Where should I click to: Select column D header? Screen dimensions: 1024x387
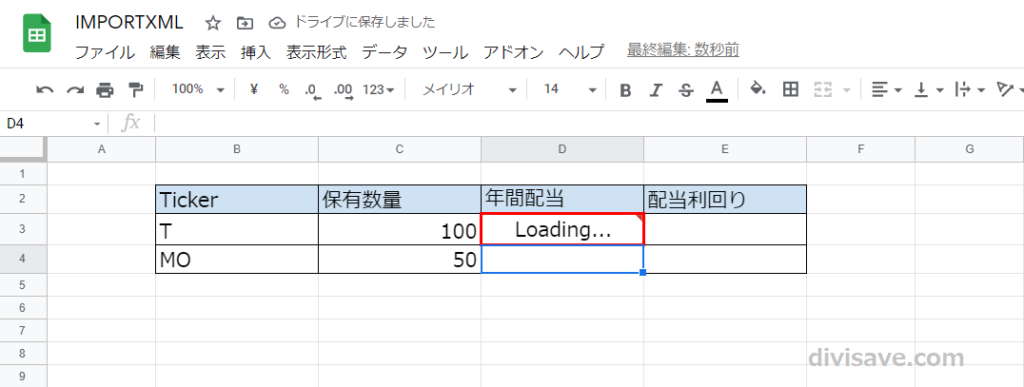(562, 149)
